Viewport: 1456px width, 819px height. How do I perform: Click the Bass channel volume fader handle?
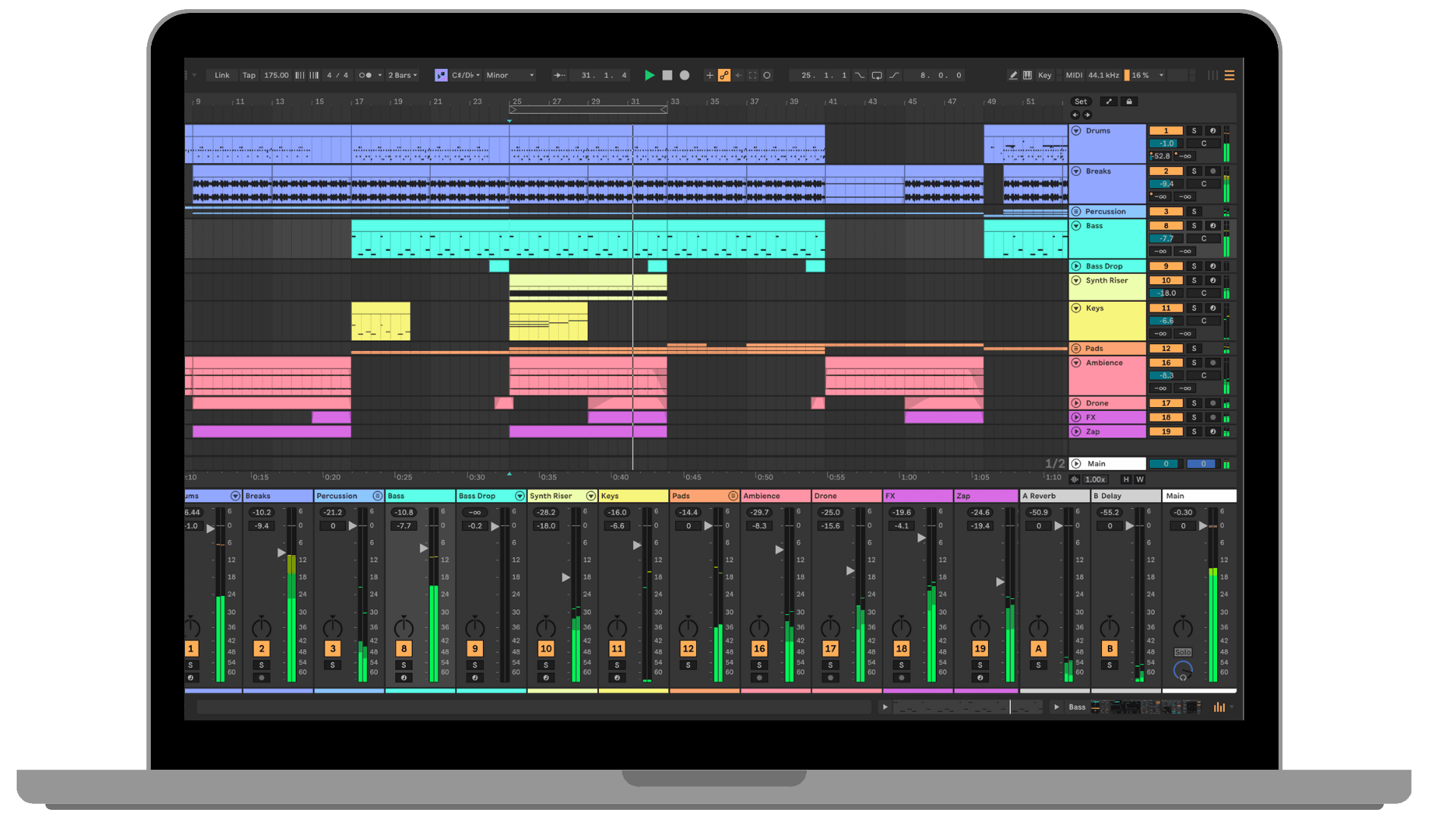tap(424, 548)
